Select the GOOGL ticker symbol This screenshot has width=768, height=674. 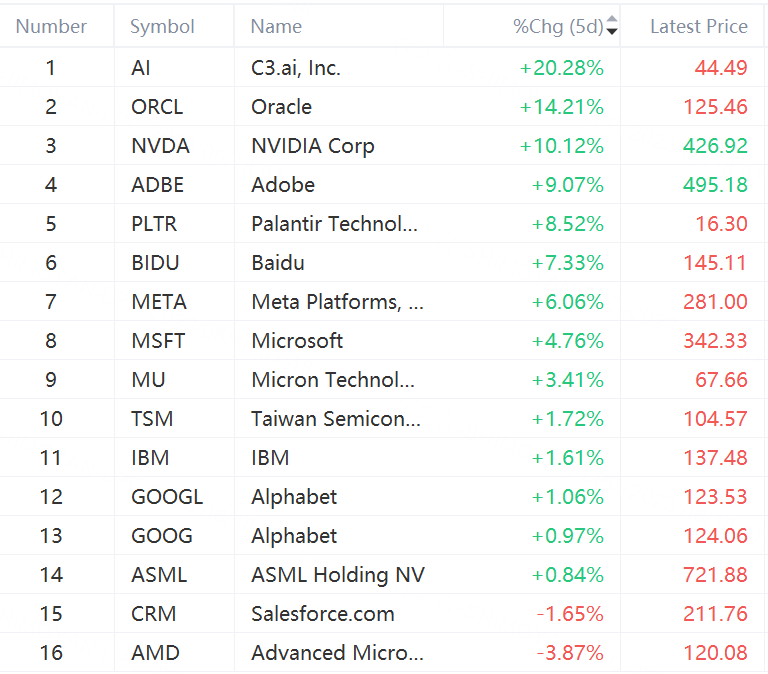click(167, 497)
